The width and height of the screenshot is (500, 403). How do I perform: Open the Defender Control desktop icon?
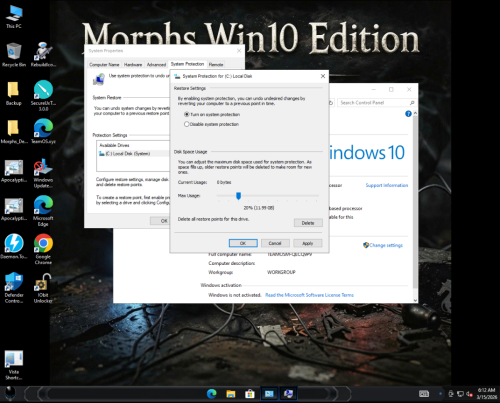[14, 288]
